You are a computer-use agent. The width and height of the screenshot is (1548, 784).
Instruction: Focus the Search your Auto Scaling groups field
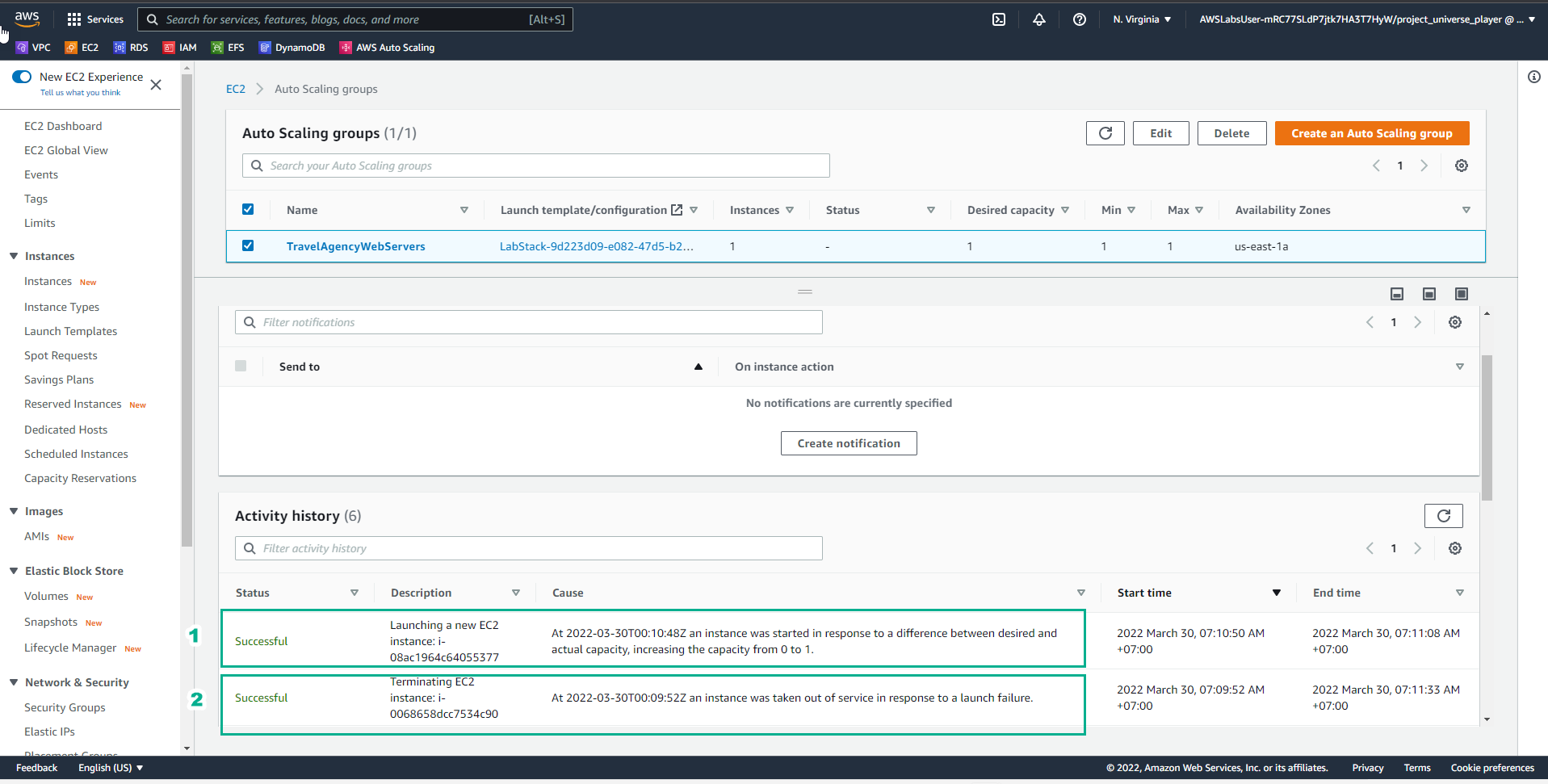(x=536, y=166)
